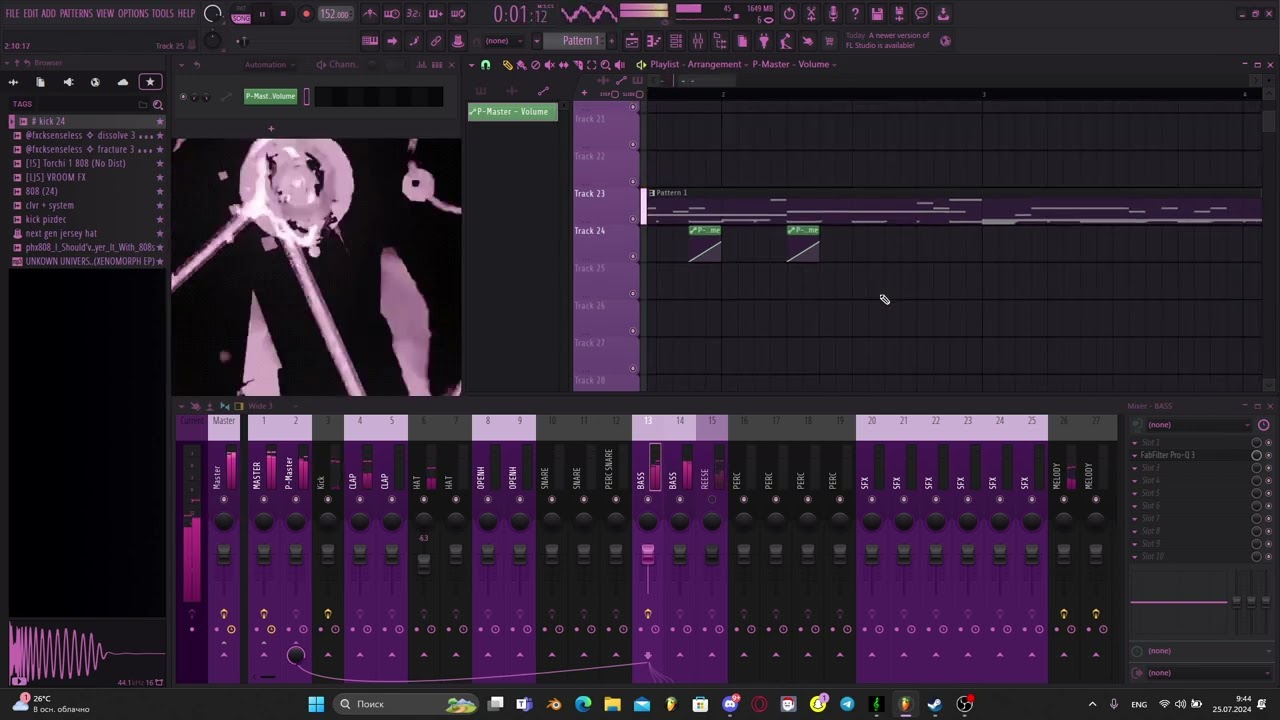Click the save project floppy icon
Screen dimensions: 1280x720
(x=877, y=14)
